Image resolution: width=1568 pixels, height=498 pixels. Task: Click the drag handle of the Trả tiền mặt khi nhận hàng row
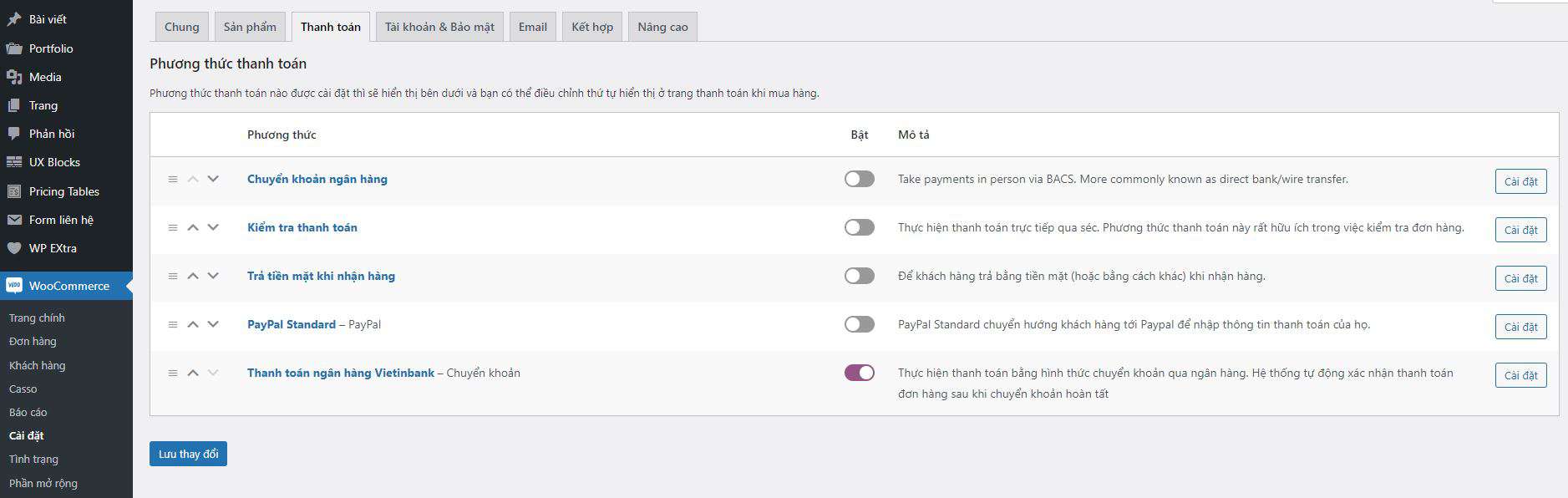[173, 276]
